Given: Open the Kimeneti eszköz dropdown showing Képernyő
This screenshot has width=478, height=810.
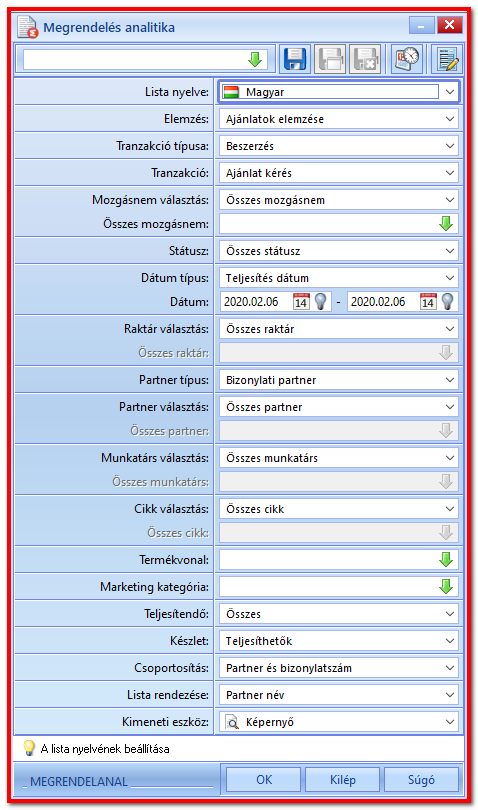Looking at the screenshot, I should [x=338, y=722].
